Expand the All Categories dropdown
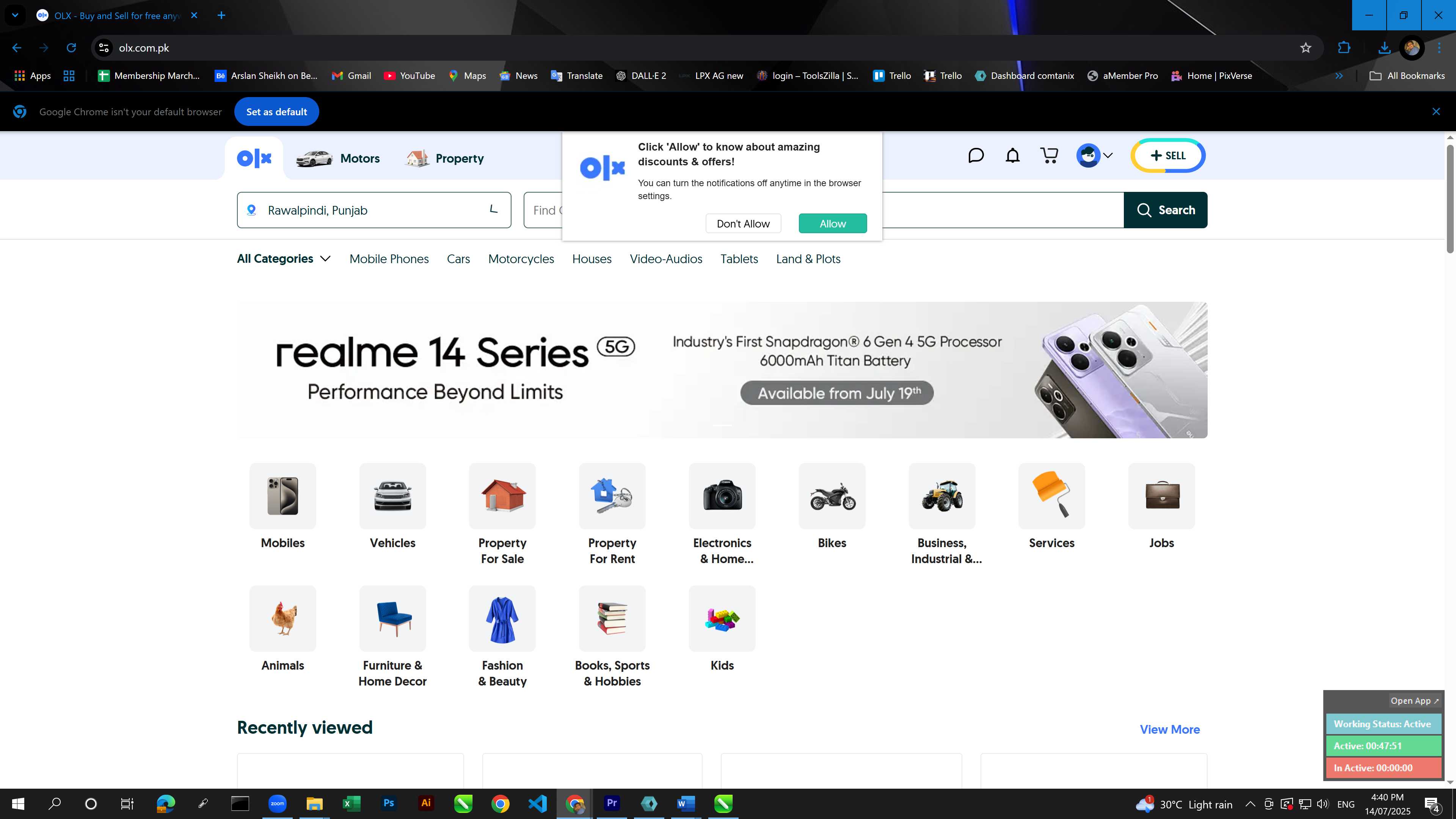This screenshot has width=1456, height=819. tap(284, 259)
